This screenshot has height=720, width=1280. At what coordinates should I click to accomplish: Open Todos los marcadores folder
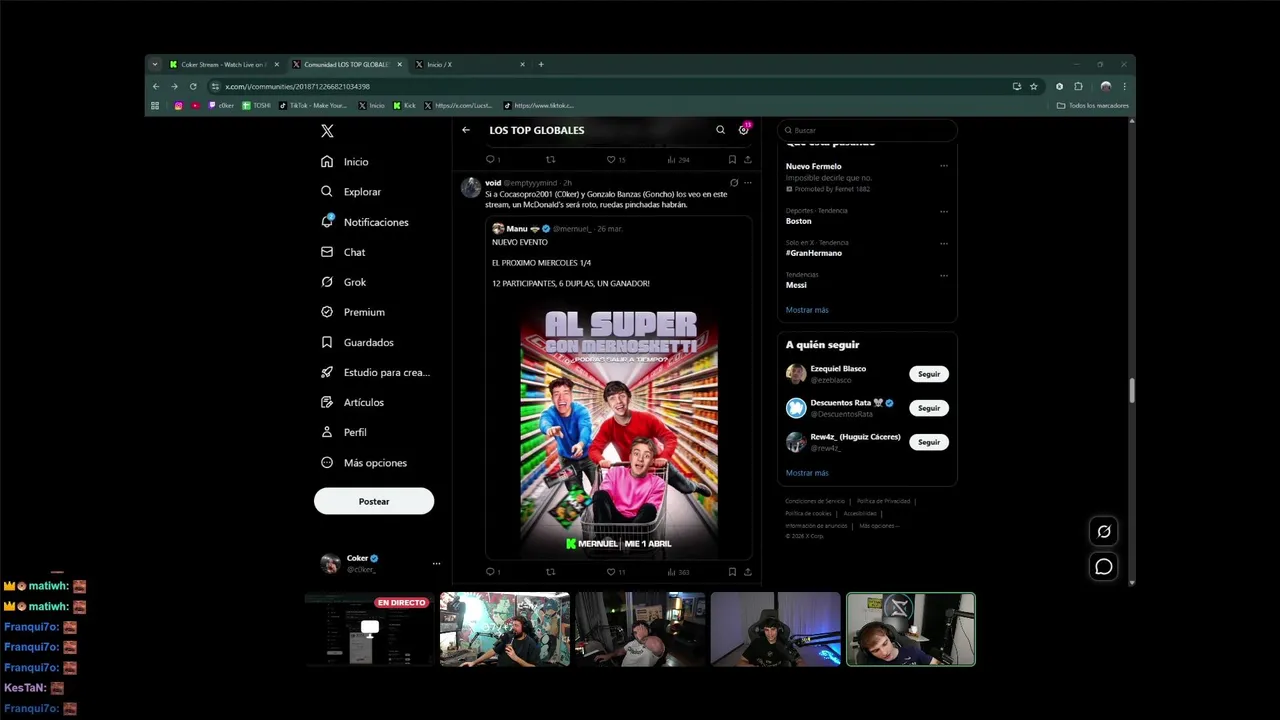coord(1093,105)
